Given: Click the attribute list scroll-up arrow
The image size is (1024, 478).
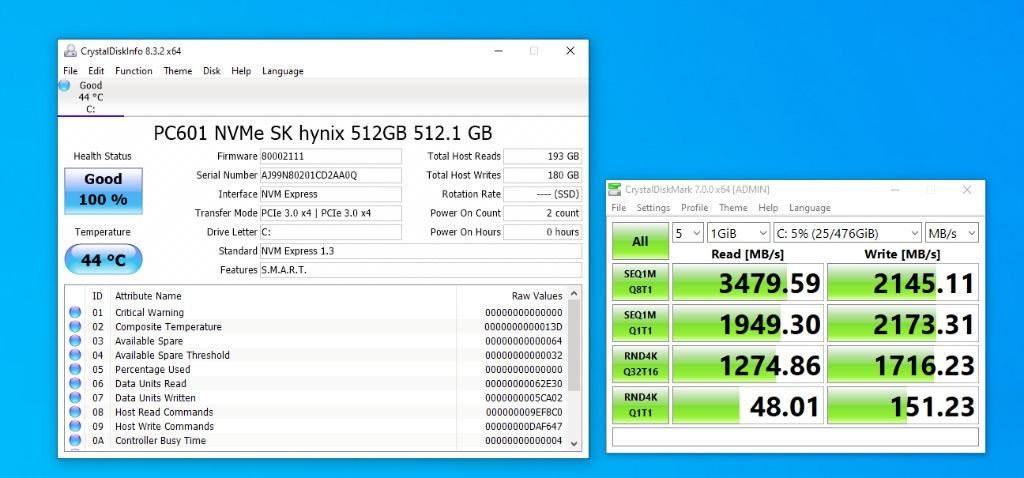Looking at the screenshot, I should [574, 295].
